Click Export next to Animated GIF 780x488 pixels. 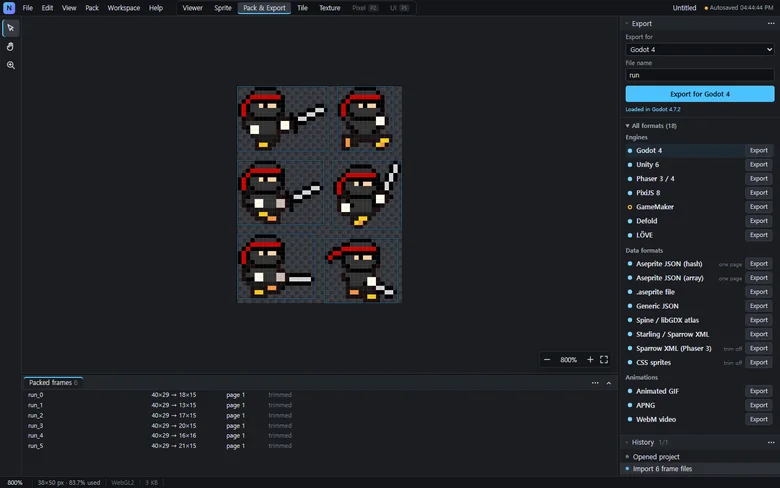point(759,391)
